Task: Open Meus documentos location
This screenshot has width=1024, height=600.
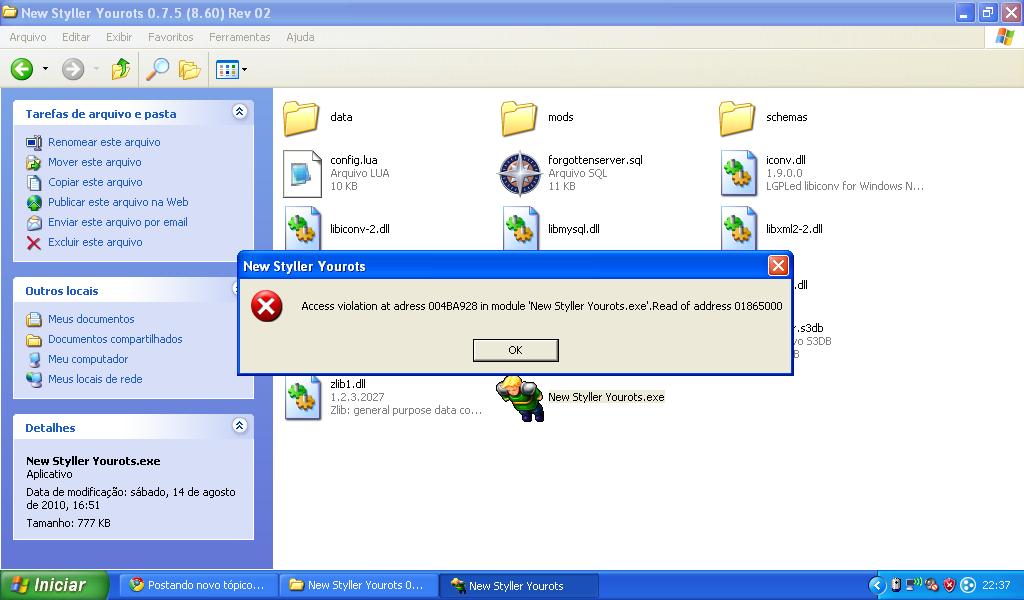Action: coord(91,319)
